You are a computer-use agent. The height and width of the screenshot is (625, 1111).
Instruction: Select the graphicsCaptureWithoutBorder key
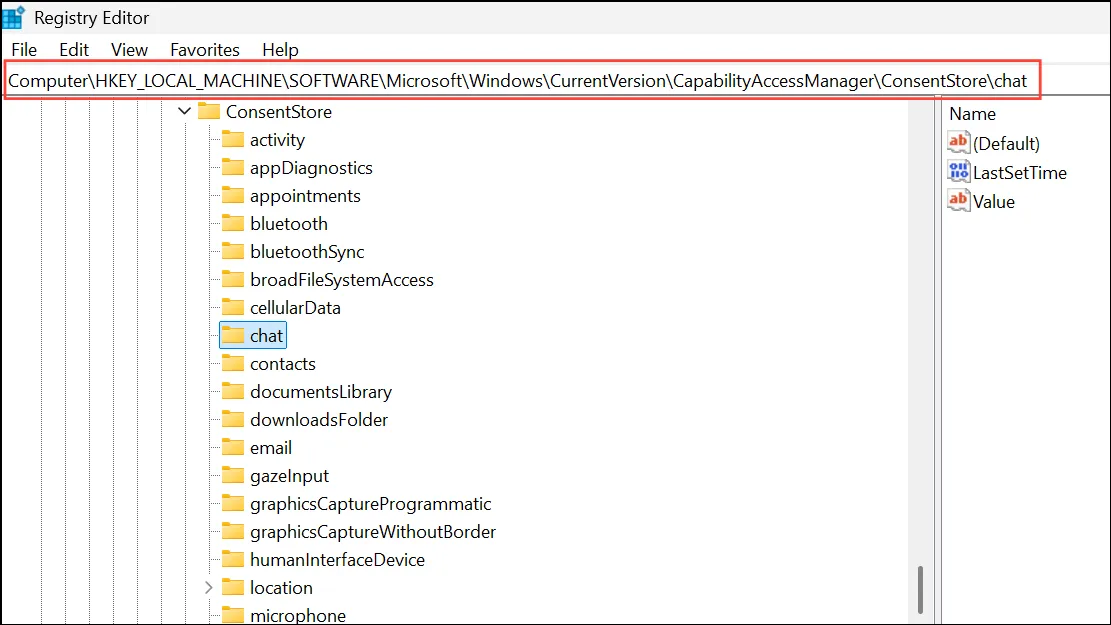click(x=373, y=532)
